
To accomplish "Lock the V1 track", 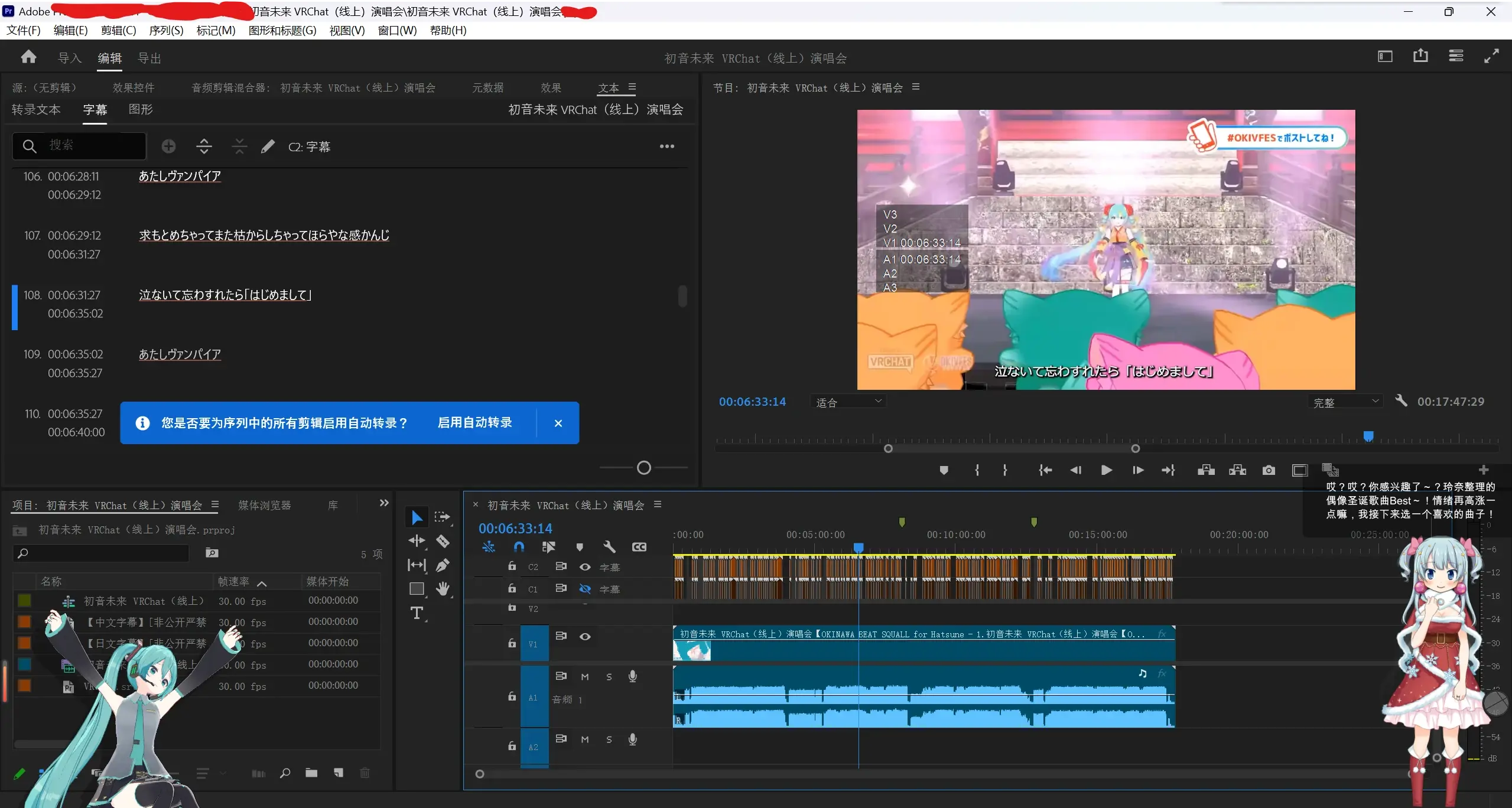I will coord(512,643).
